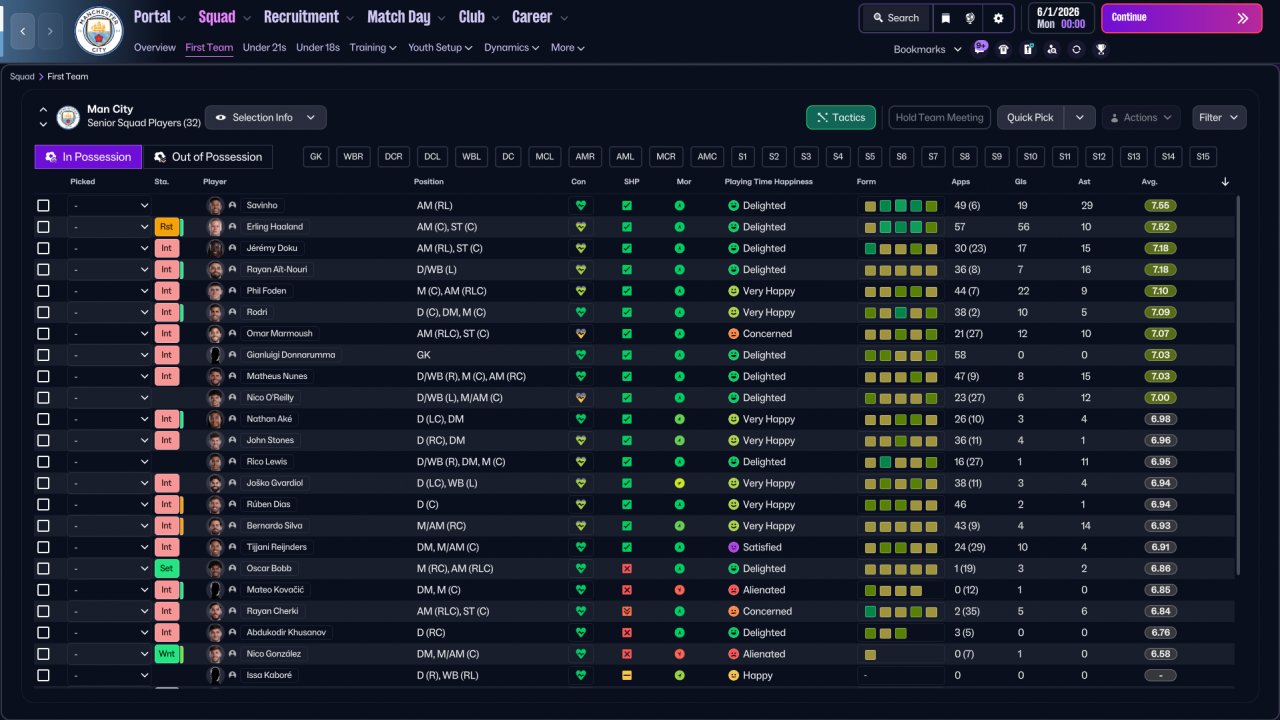Click the Manchester City club badge
Image resolution: width=1280 pixels, height=720 pixels.
99,31
